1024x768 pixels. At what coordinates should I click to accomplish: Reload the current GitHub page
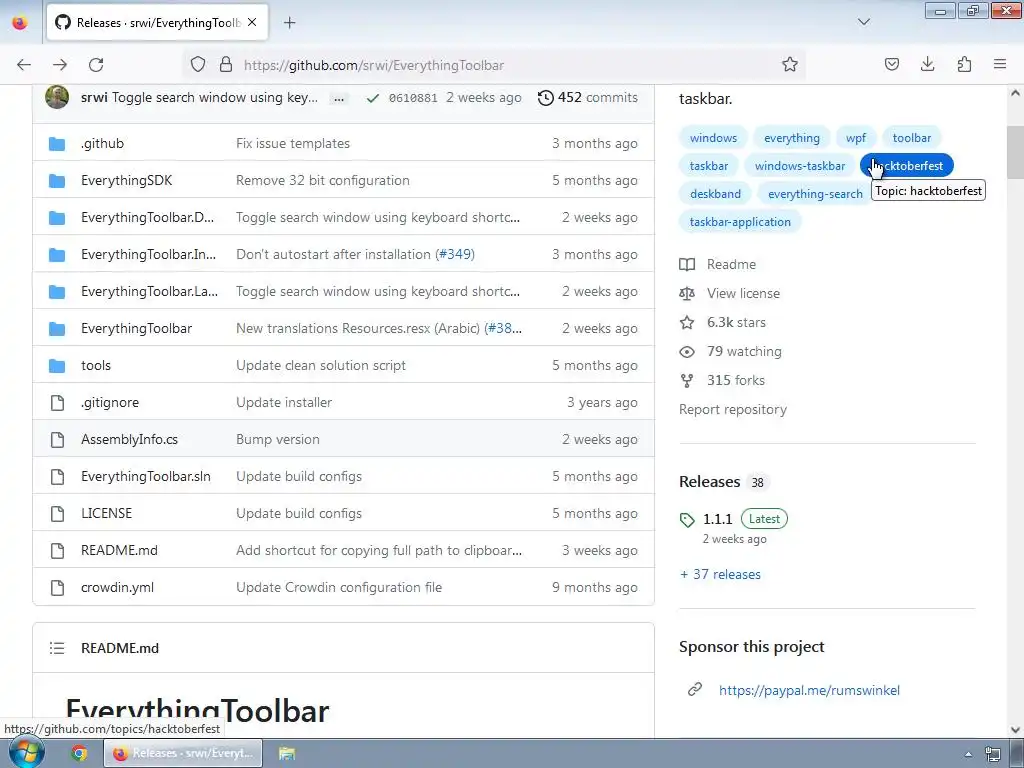pos(96,65)
